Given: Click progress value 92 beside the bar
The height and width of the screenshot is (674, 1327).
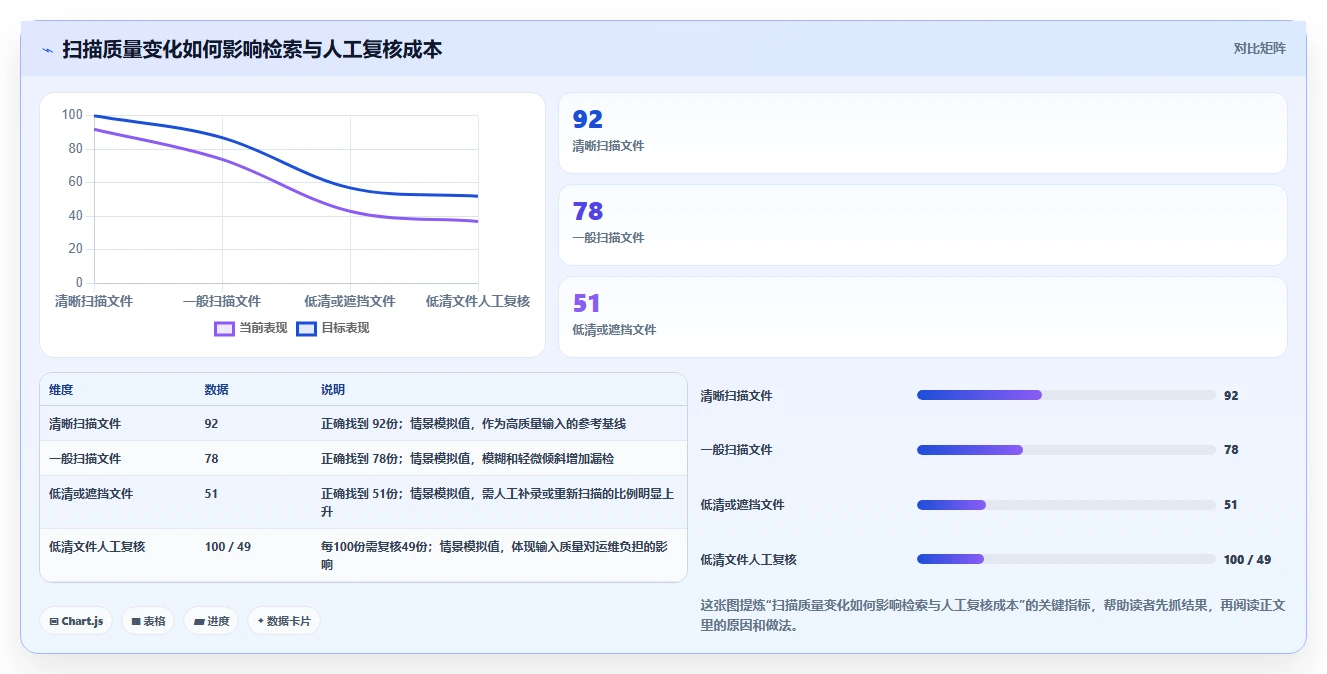Looking at the screenshot, I should [x=1231, y=395].
